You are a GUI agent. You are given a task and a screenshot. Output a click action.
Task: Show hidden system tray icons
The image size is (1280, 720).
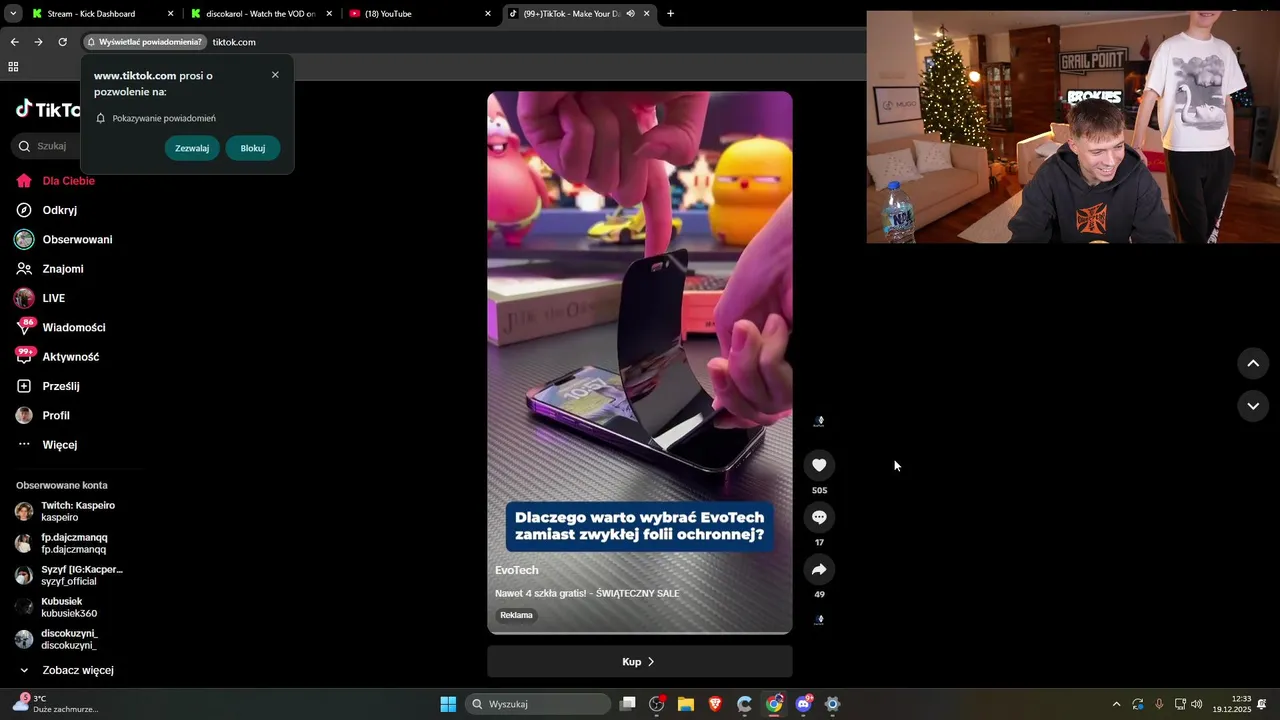tap(1116, 704)
